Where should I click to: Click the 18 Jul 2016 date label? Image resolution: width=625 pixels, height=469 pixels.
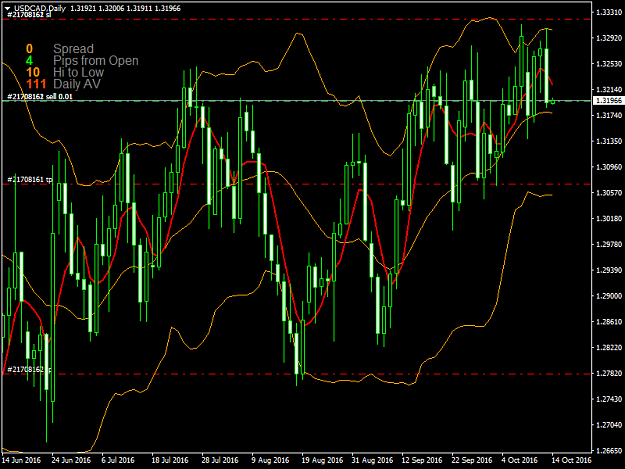(x=170, y=460)
